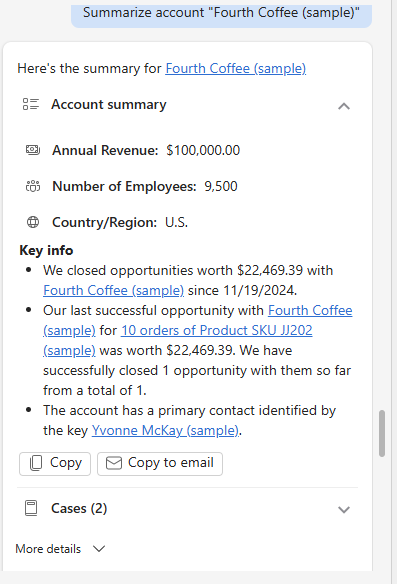Select the U.S. country value
Screen dimensions: 397x584
coord(177,222)
